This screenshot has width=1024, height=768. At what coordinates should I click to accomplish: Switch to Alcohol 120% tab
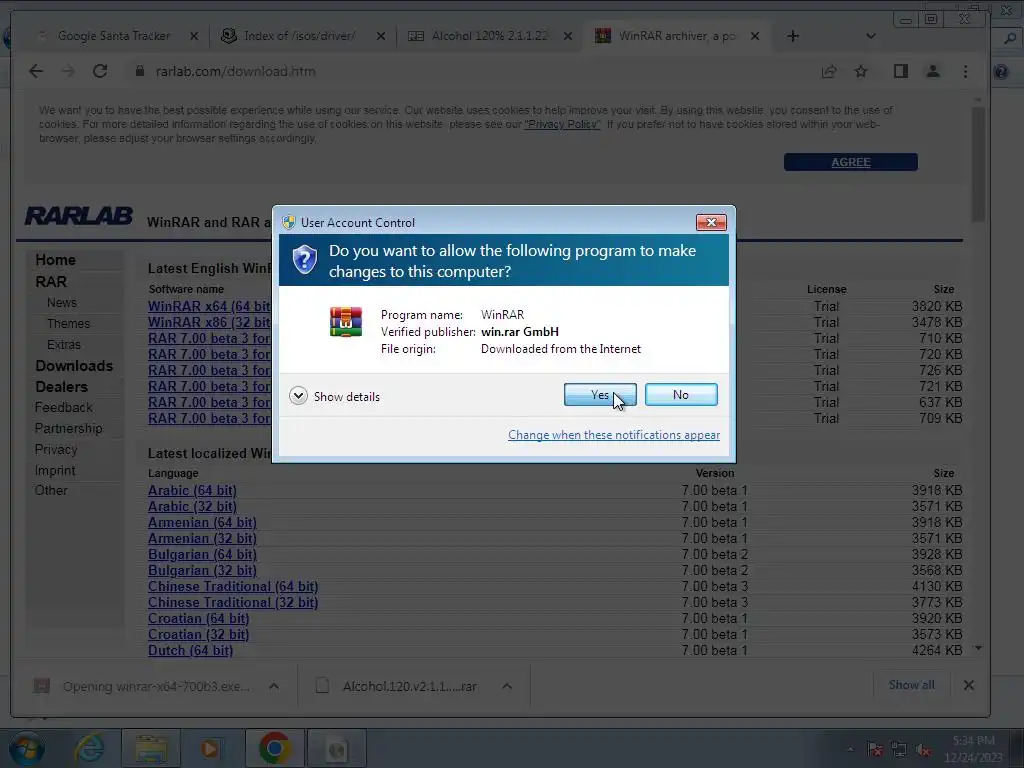489,36
